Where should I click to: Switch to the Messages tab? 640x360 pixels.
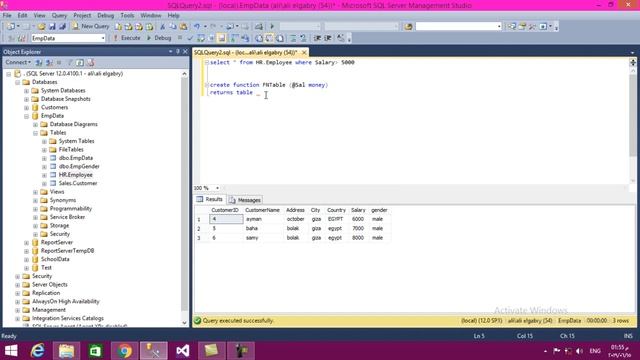click(x=245, y=200)
